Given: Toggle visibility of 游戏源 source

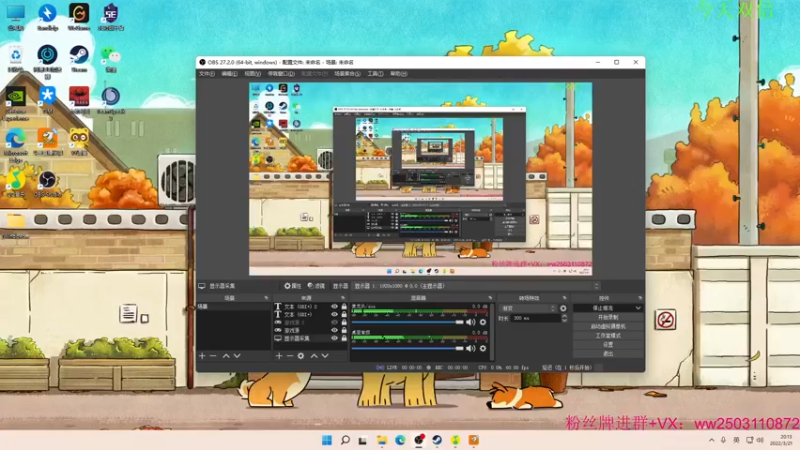Looking at the screenshot, I should pyautogui.click(x=334, y=330).
